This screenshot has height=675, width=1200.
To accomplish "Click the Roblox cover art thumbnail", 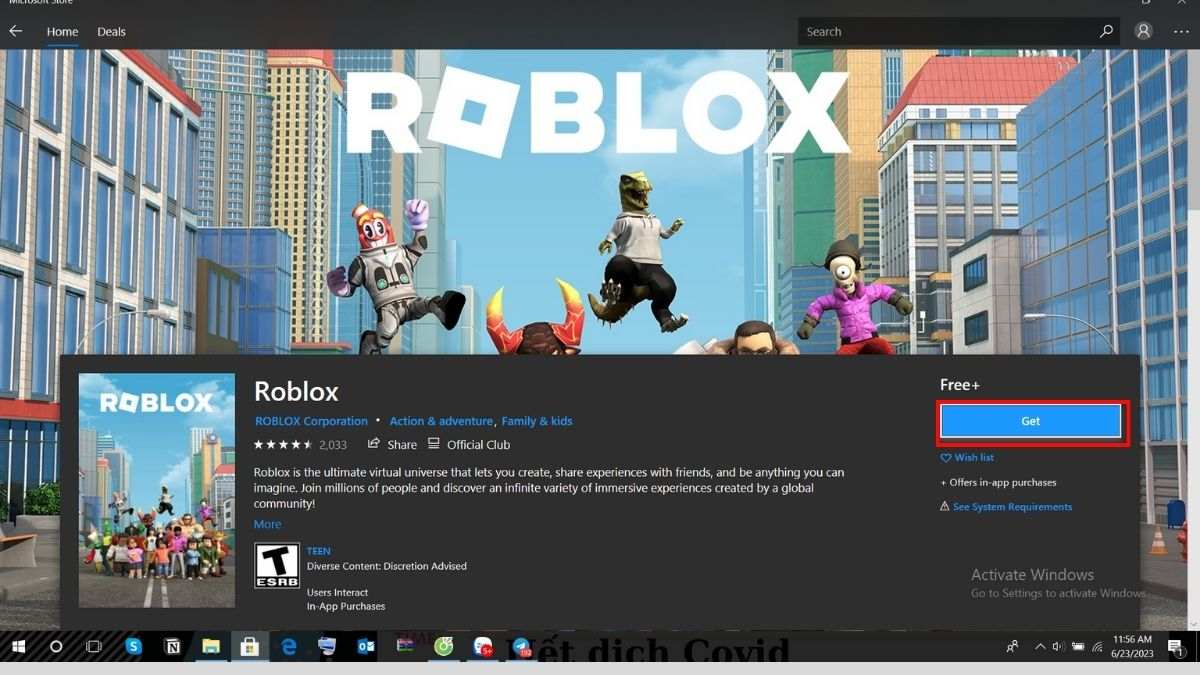I will click(x=157, y=490).
